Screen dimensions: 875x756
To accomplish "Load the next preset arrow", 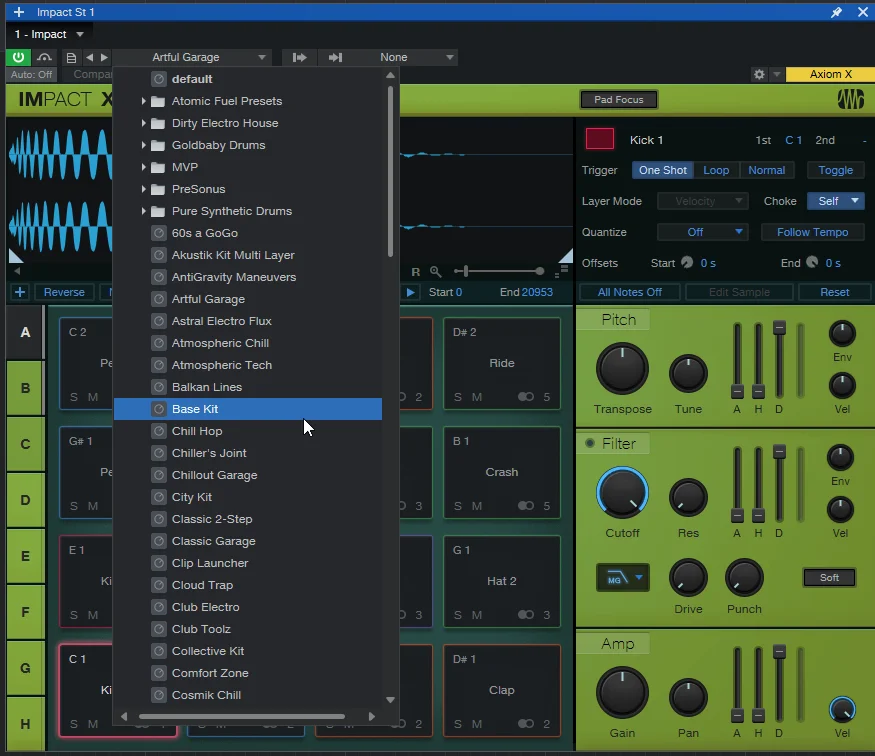I will pos(104,57).
